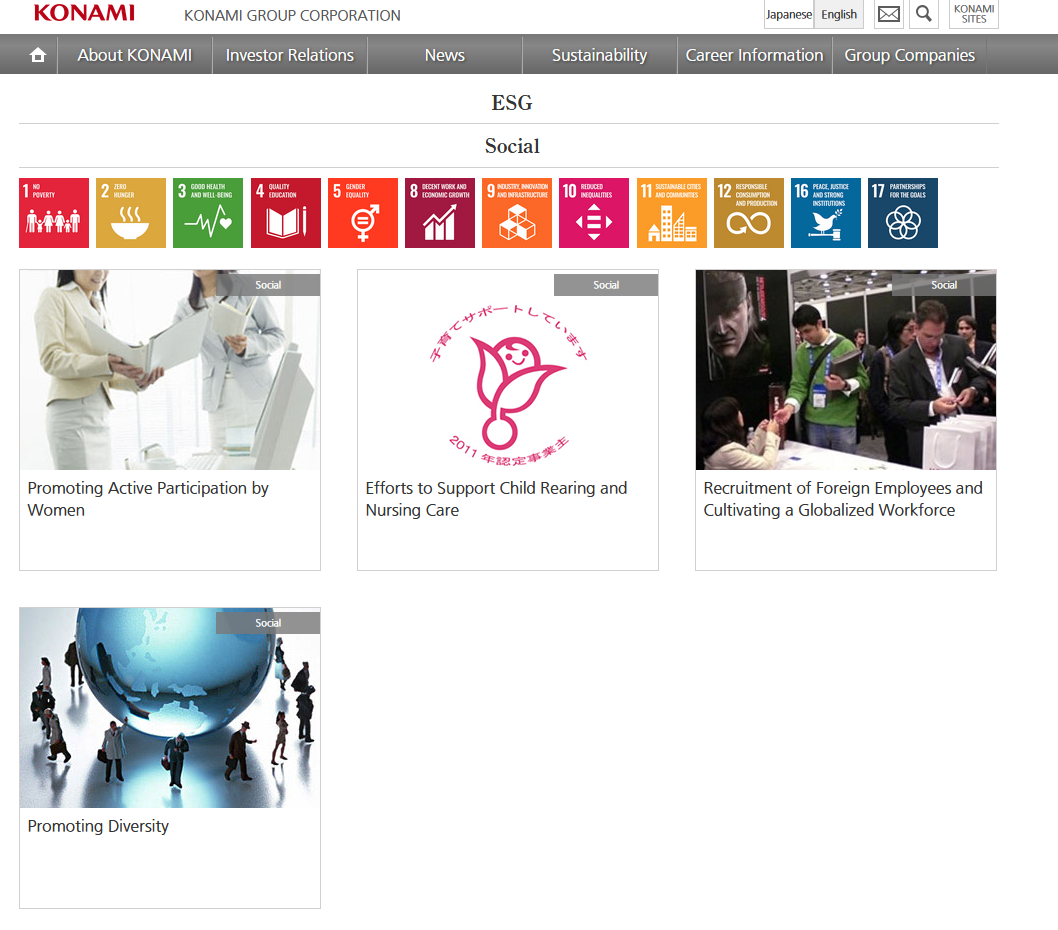1058x930 pixels.
Task: Click Social tag on Child Rearing card
Action: 606,285
